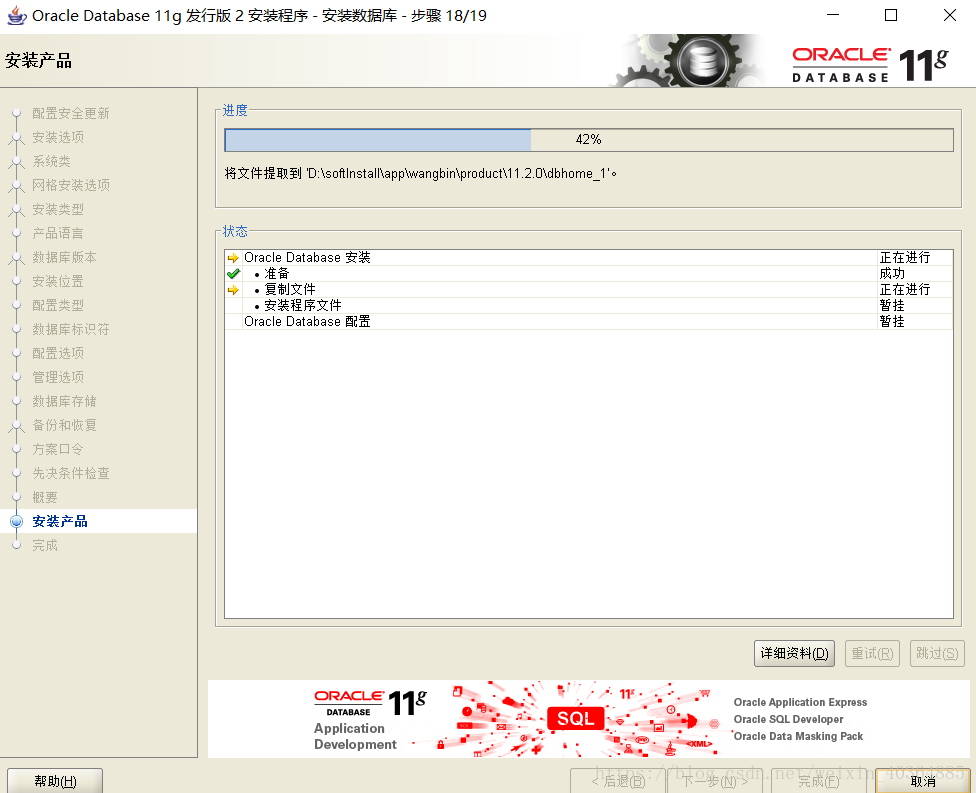Select the 概要 step in sidebar
976x793 pixels.
(45, 497)
